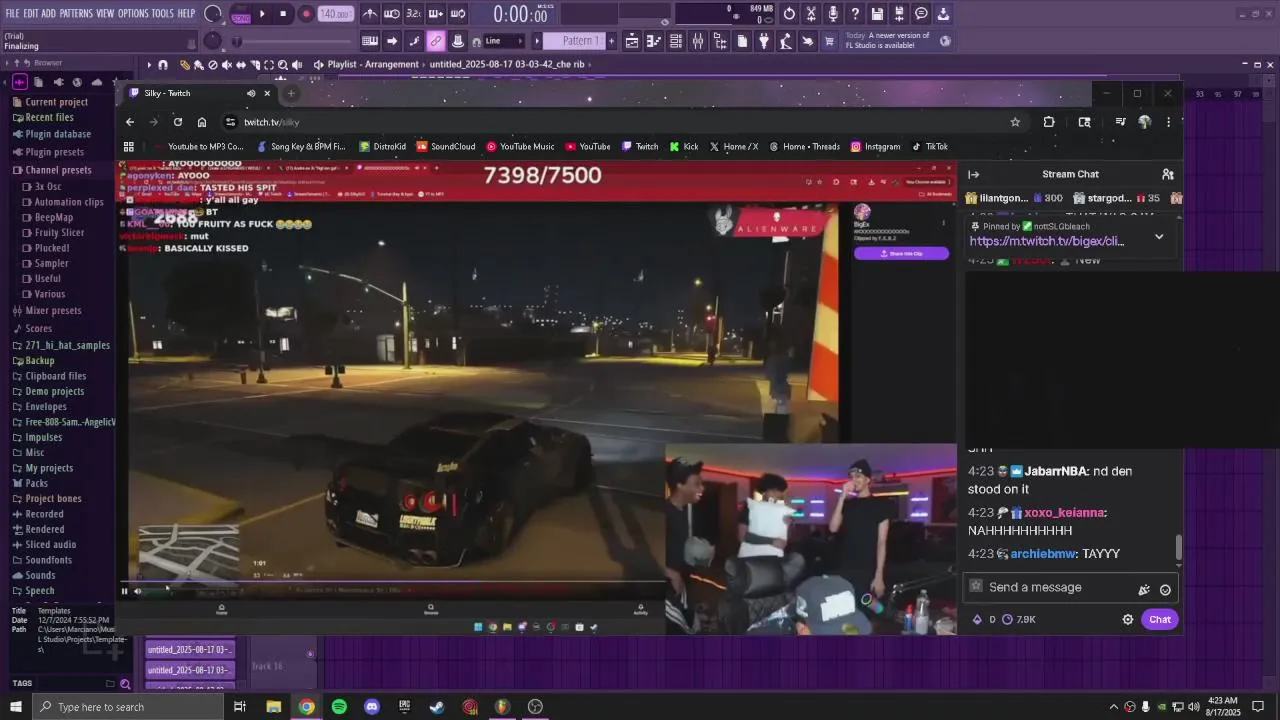Viewport: 1280px width, 720px height.
Task: Click FL Studio undo history icon
Action: point(789,14)
